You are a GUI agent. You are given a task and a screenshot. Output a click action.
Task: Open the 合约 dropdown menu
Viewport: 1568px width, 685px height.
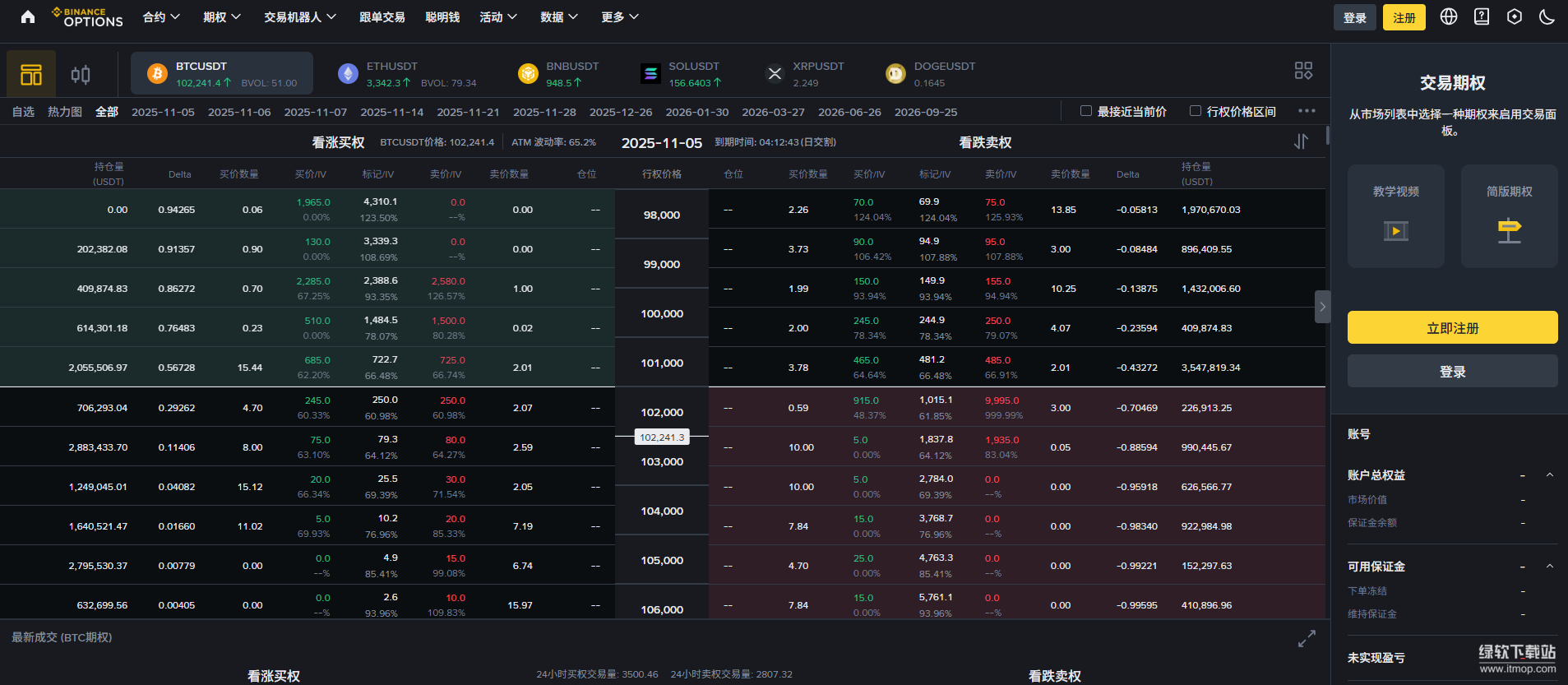click(161, 17)
